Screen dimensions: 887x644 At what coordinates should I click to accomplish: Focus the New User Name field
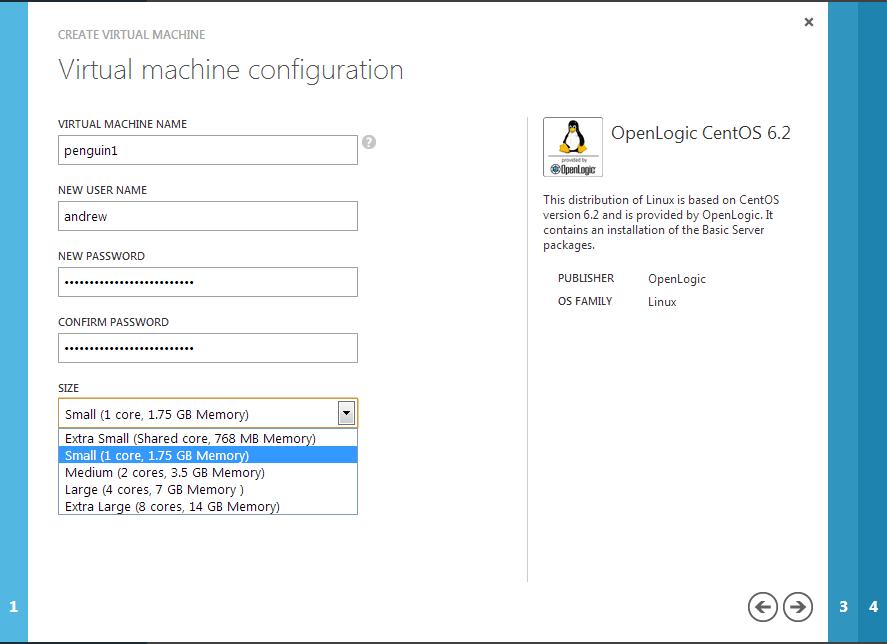click(207, 216)
